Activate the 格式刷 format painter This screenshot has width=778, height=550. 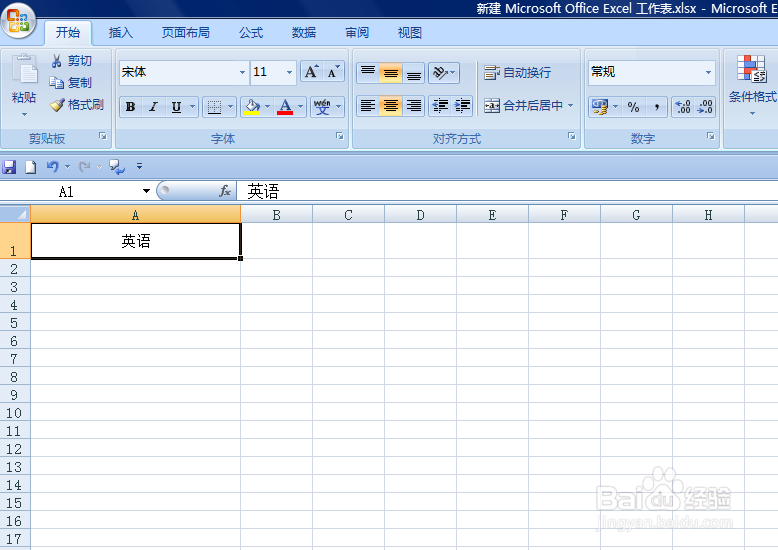tap(77, 105)
